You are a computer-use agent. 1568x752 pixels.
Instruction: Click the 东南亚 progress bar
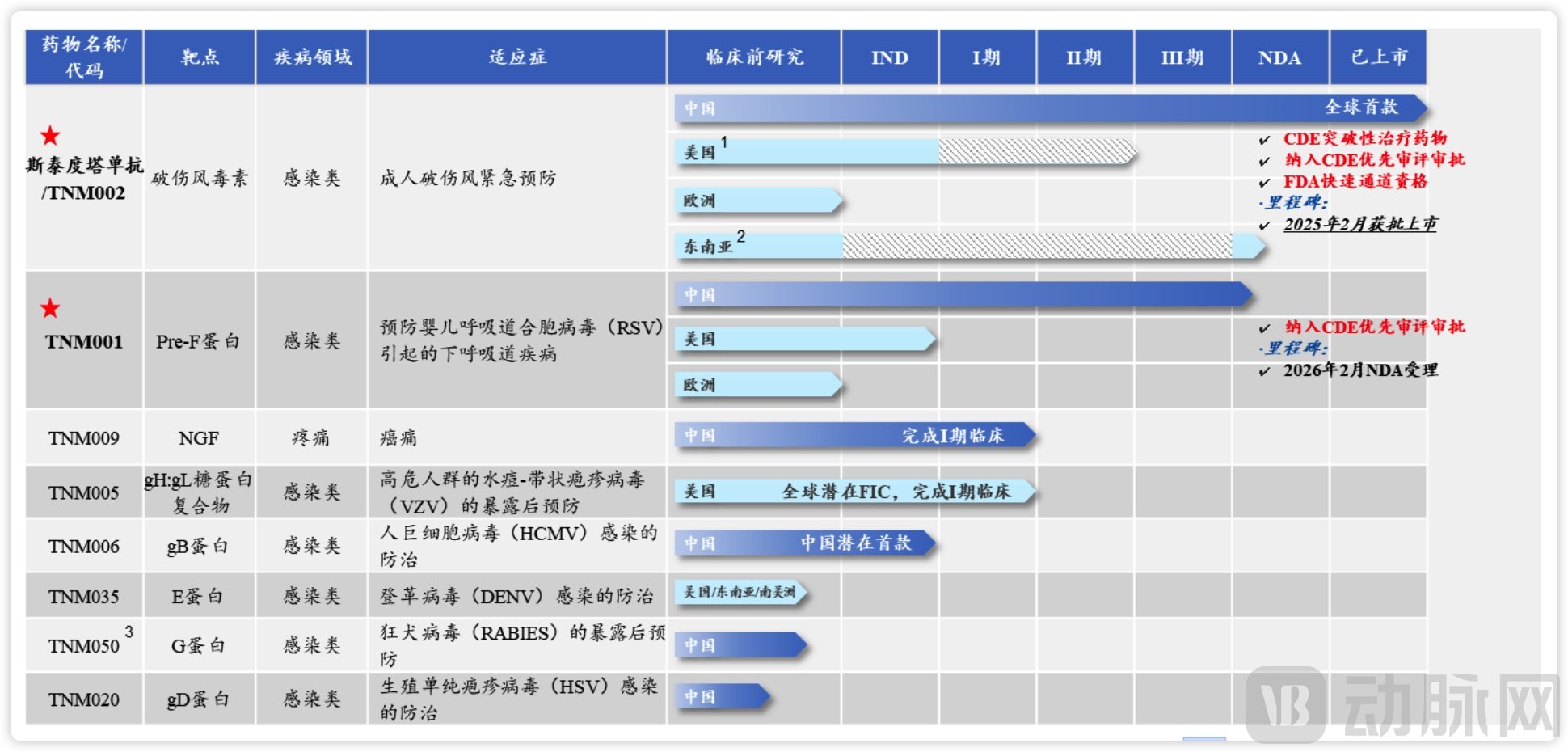970,245
